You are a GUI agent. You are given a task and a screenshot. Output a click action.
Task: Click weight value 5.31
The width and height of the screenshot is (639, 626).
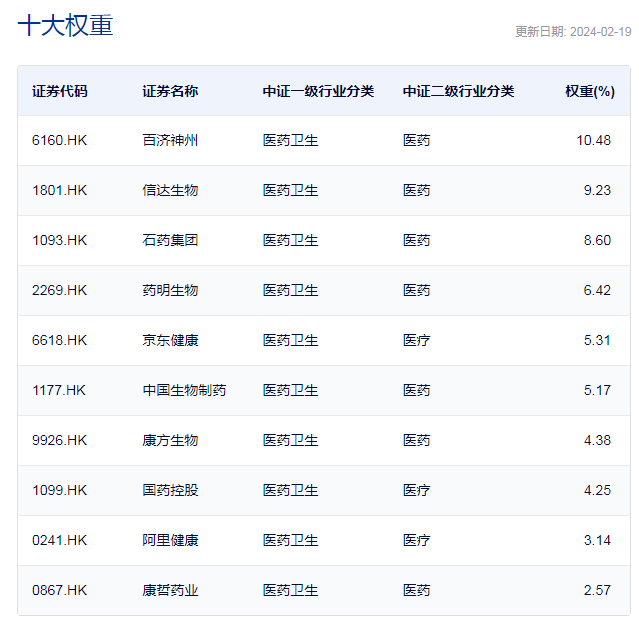[597, 340]
